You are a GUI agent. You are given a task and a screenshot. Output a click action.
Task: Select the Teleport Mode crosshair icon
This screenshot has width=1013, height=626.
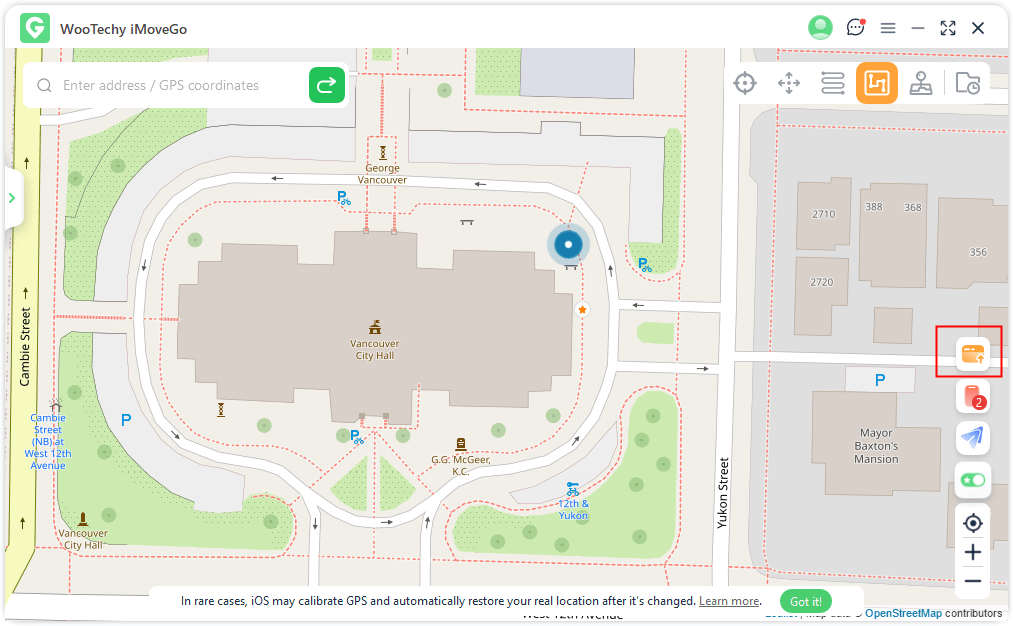pyautogui.click(x=745, y=83)
